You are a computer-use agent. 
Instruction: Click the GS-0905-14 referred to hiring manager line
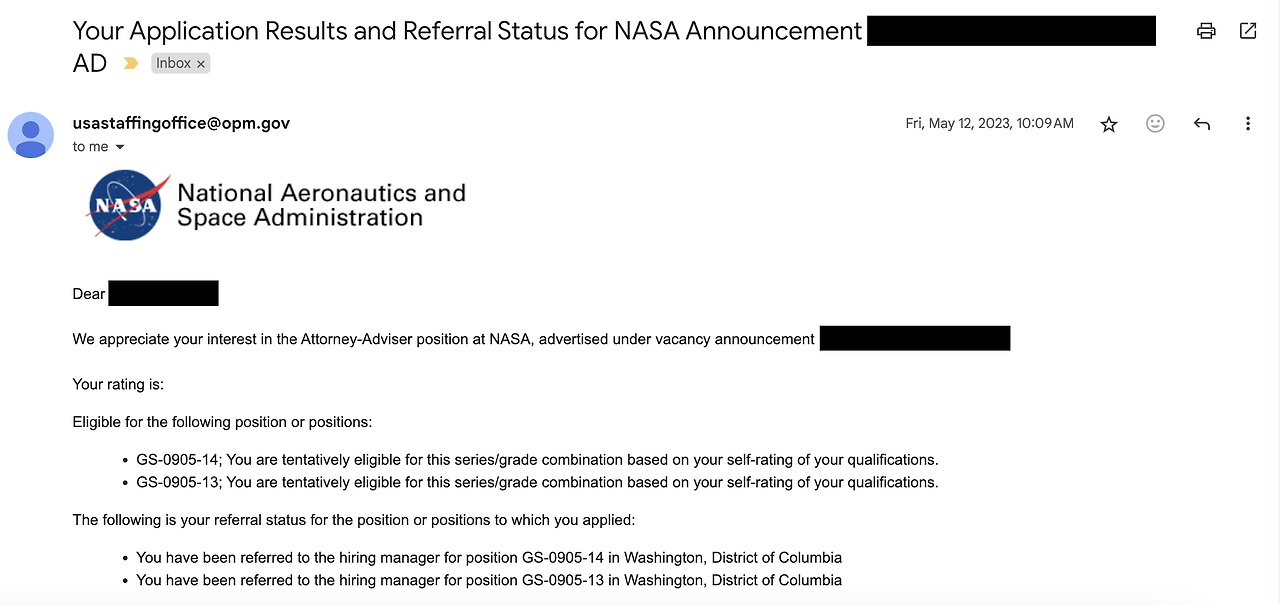click(489, 557)
